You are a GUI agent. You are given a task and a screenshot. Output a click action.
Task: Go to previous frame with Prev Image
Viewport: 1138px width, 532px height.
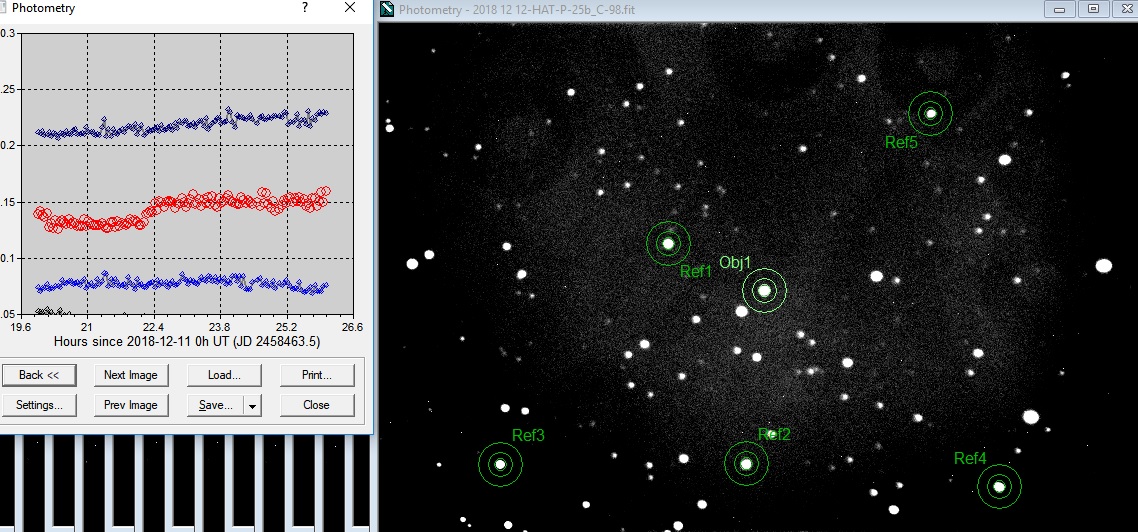click(131, 405)
